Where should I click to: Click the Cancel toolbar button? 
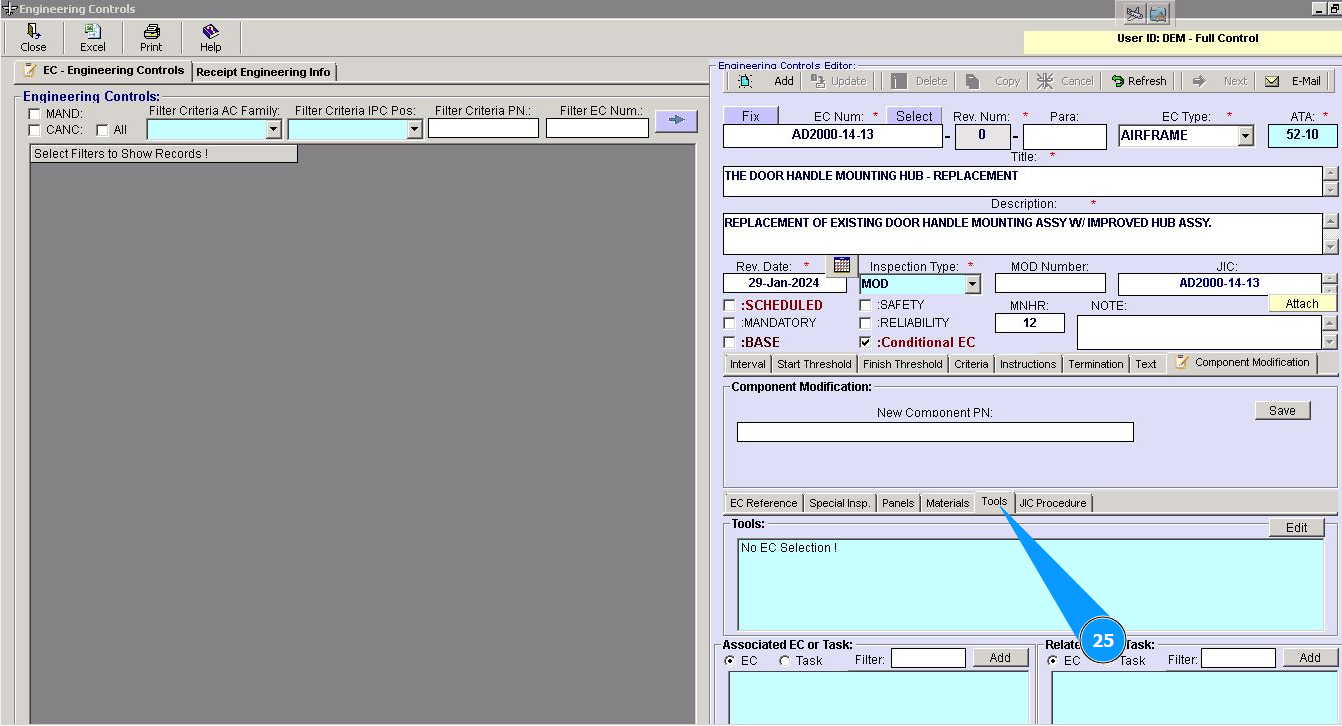click(x=1065, y=81)
